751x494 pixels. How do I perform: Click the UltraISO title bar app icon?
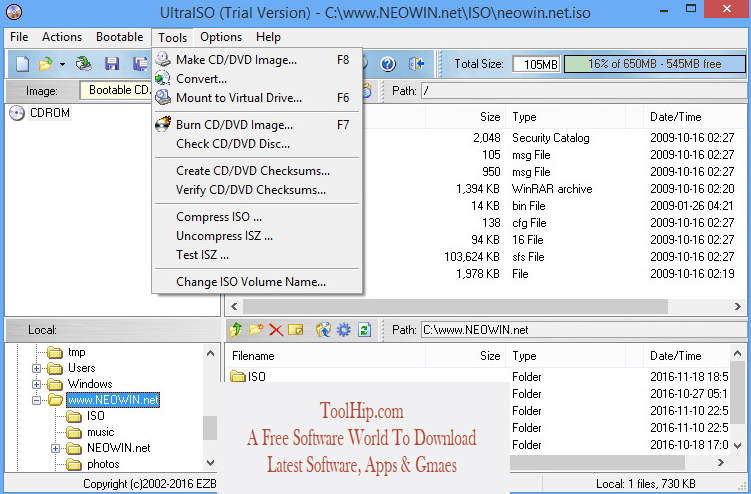tap(14, 11)
